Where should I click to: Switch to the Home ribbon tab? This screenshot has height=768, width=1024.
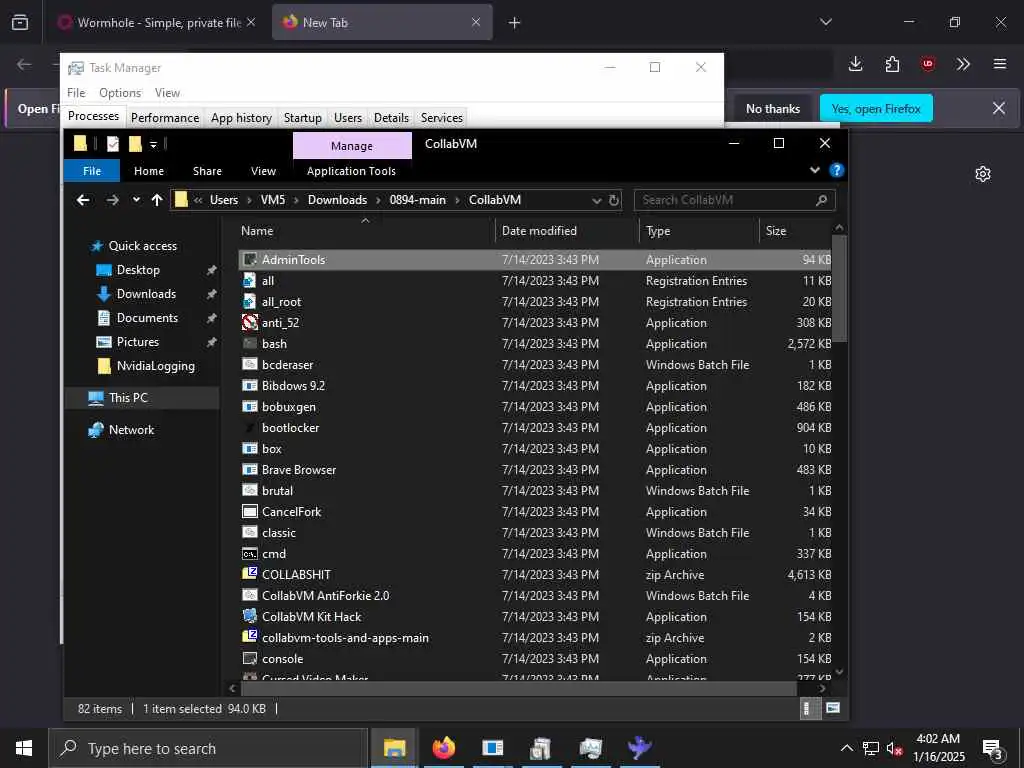click(149, 170)
